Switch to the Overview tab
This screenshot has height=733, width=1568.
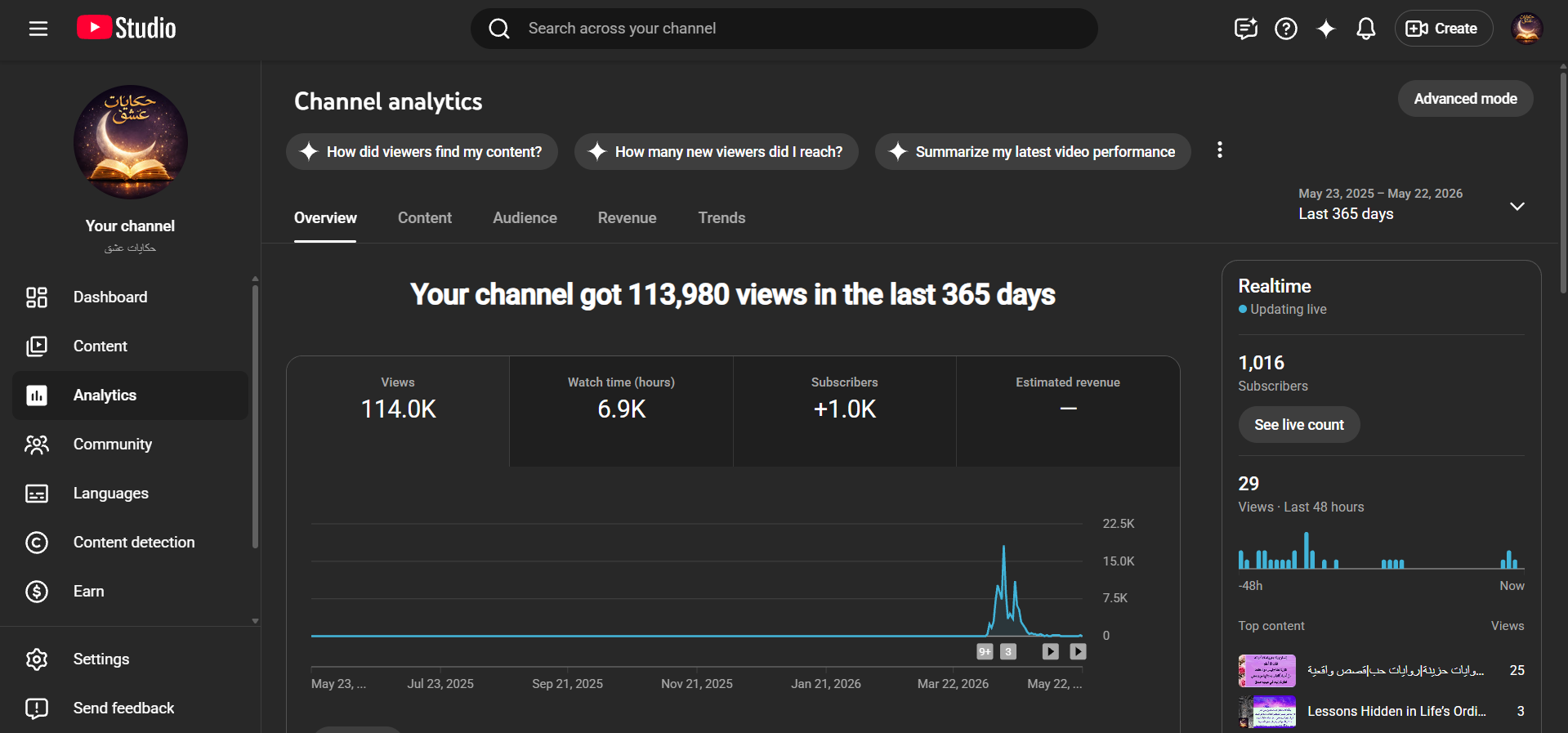coord(325,218)
